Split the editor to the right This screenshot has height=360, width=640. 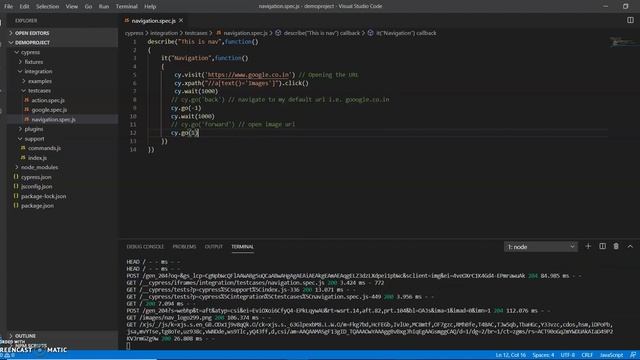[x=630, y=20]
